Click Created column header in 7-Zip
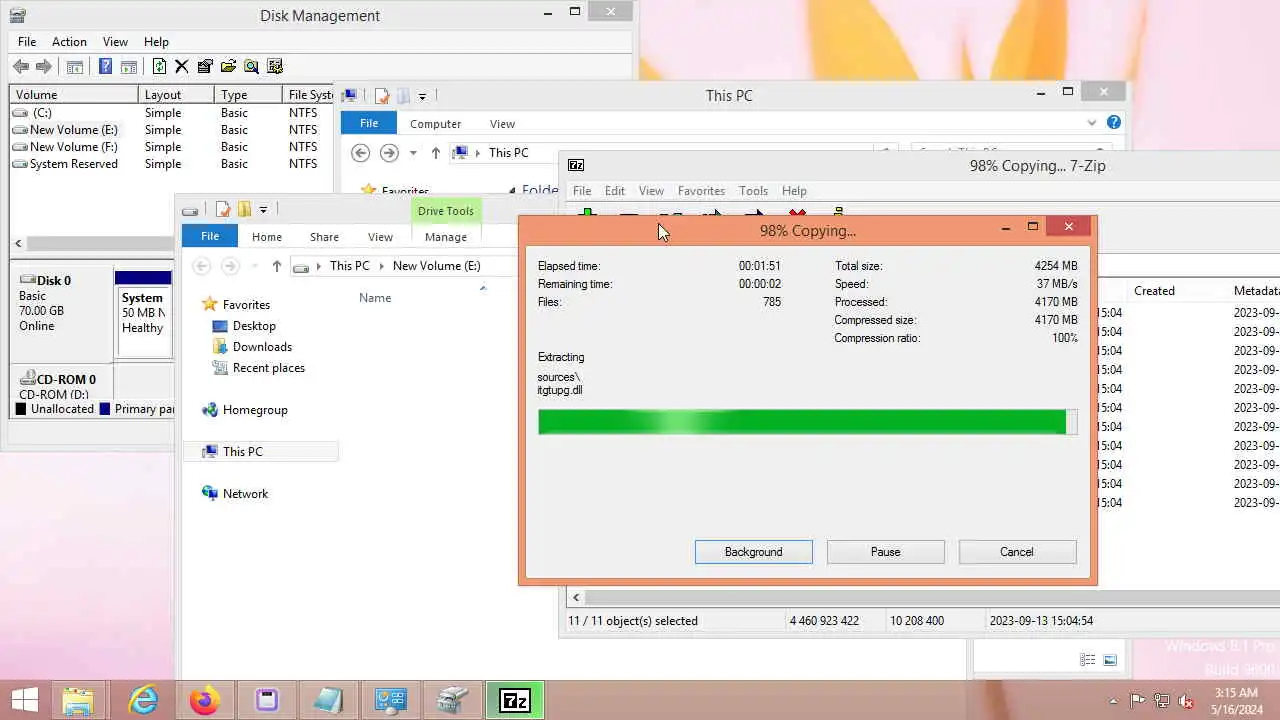Image resolution: width=1280 pixels, height=720 pixels. click(1154, 291)
